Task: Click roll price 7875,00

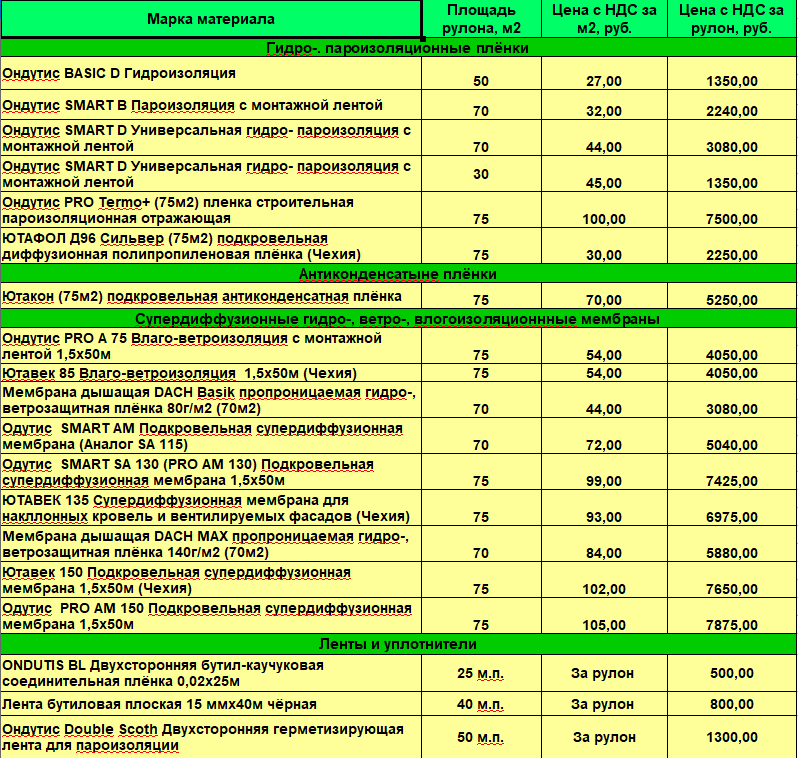Action: 732,625
